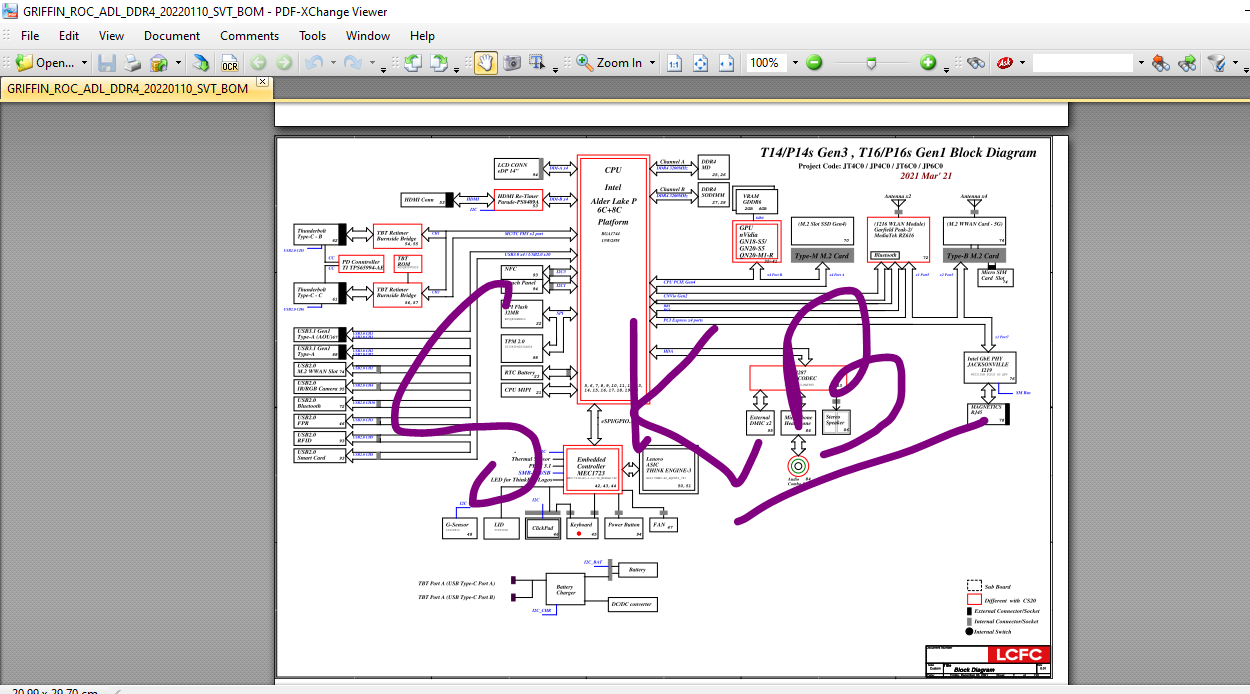The height and width of the screenshot is (694, 1250).
Task: Click the 100% zoom level field
Action: [x=766, y=63]
